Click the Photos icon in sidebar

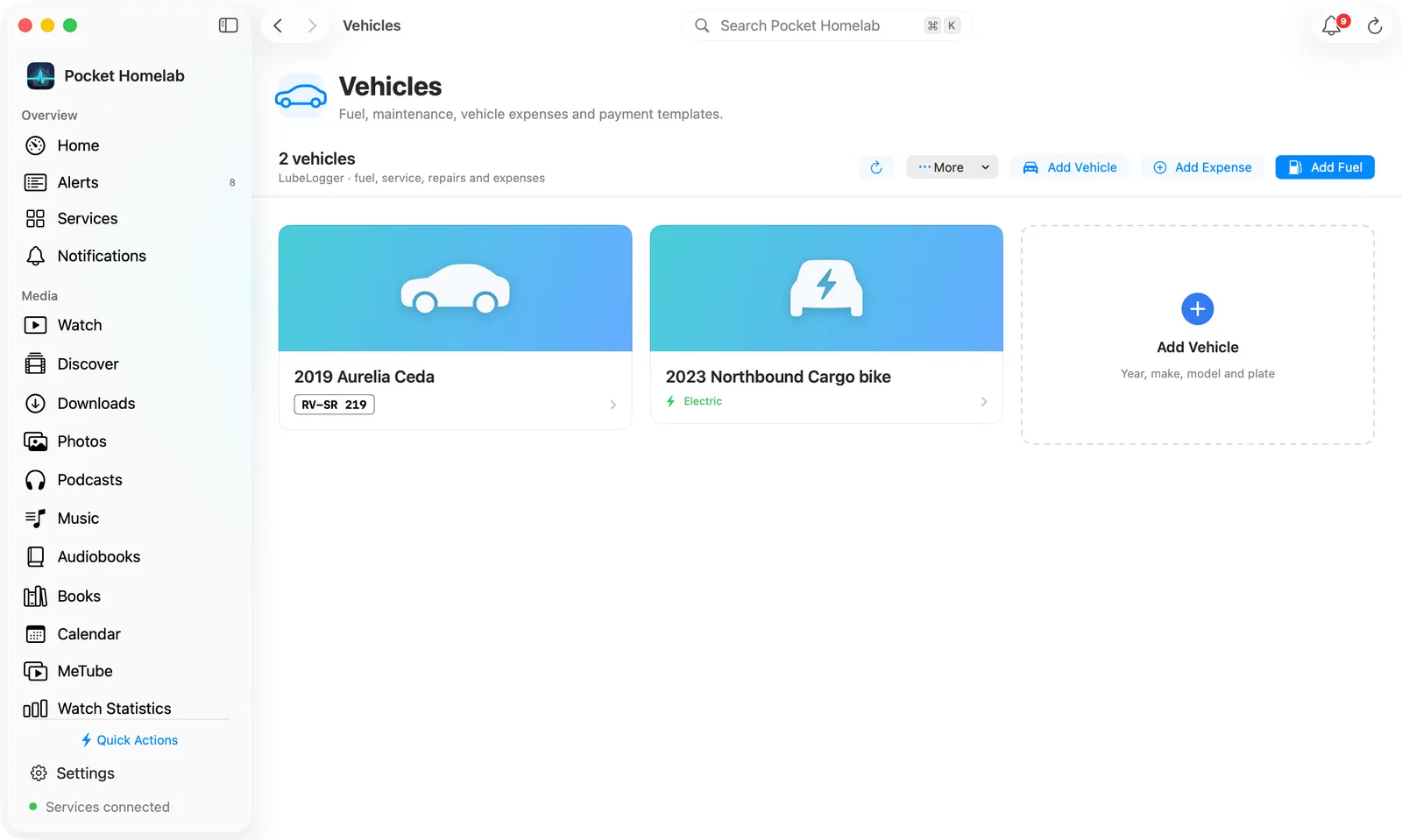coord(35,441)
